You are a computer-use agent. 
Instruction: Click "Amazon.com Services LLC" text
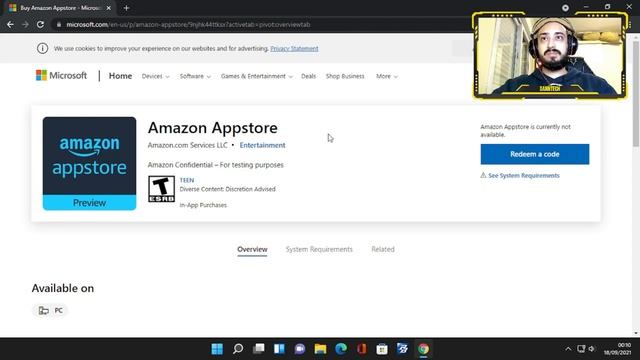click(188, 145)
